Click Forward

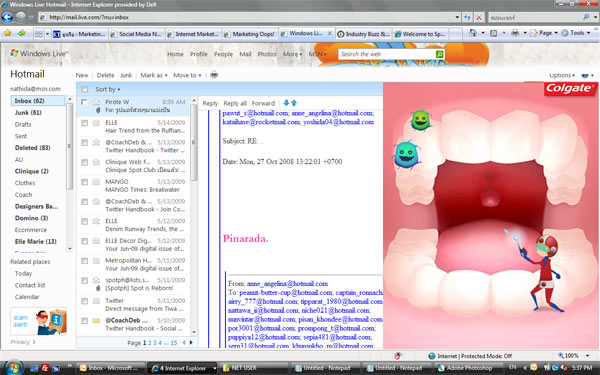coord(263,103)
